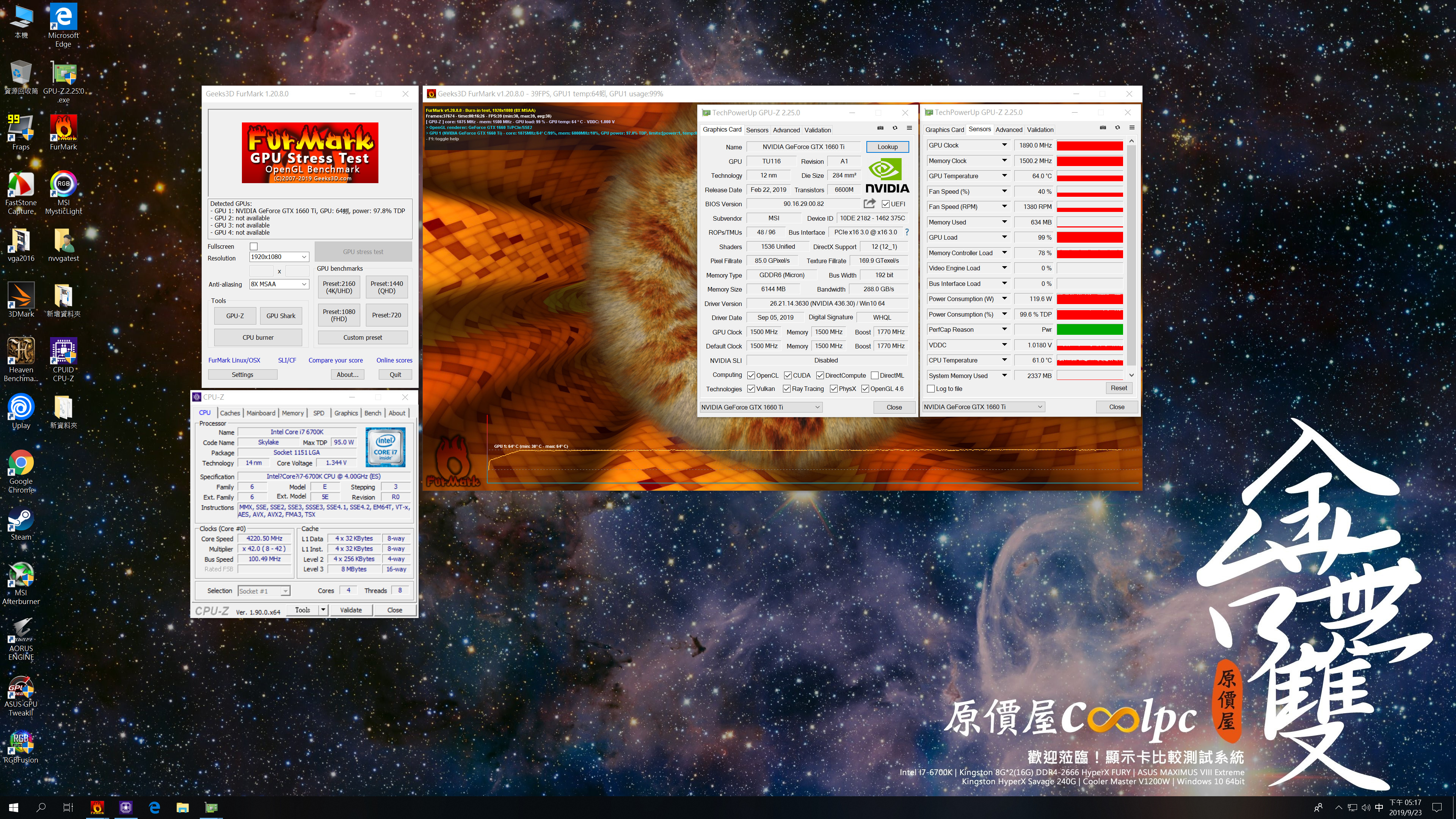
Task: Open MSI MysticLight desktop icon
Action: pyautogui.click(x=63, y=192)
